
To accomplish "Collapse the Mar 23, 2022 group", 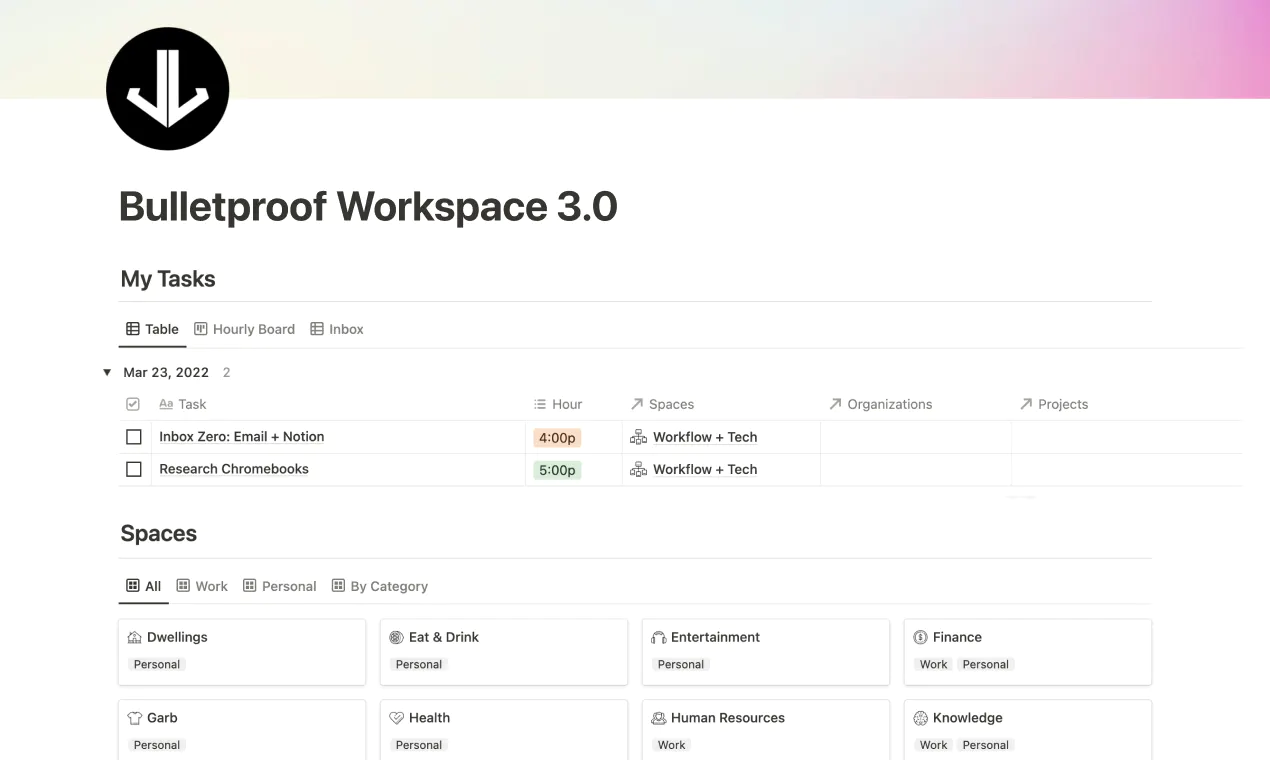I will [107, 372].
